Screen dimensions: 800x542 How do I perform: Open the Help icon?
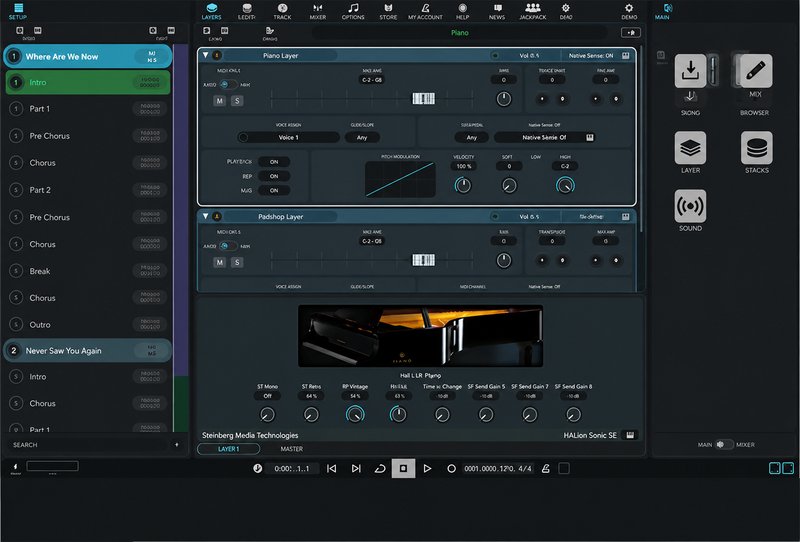point(462,11)
